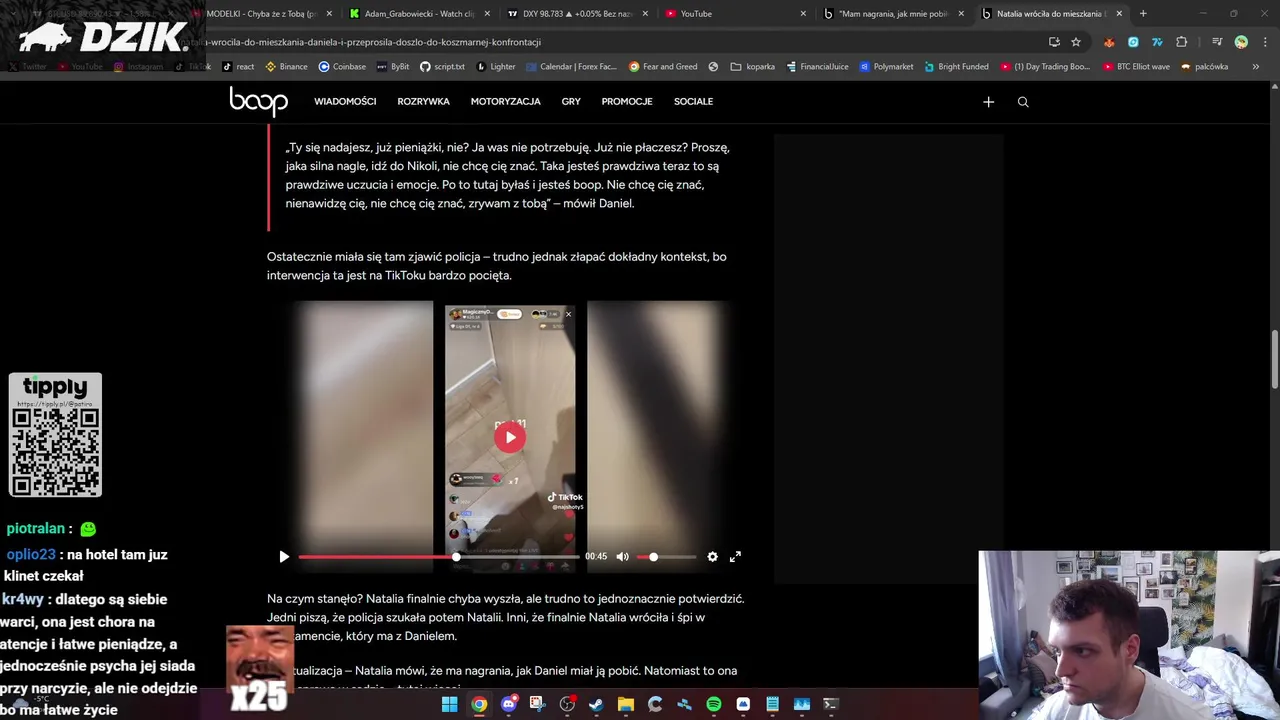Open the SOCIALE menu
The width and height of the screenshot is (1280, 720).
click(x=693, y=102)
